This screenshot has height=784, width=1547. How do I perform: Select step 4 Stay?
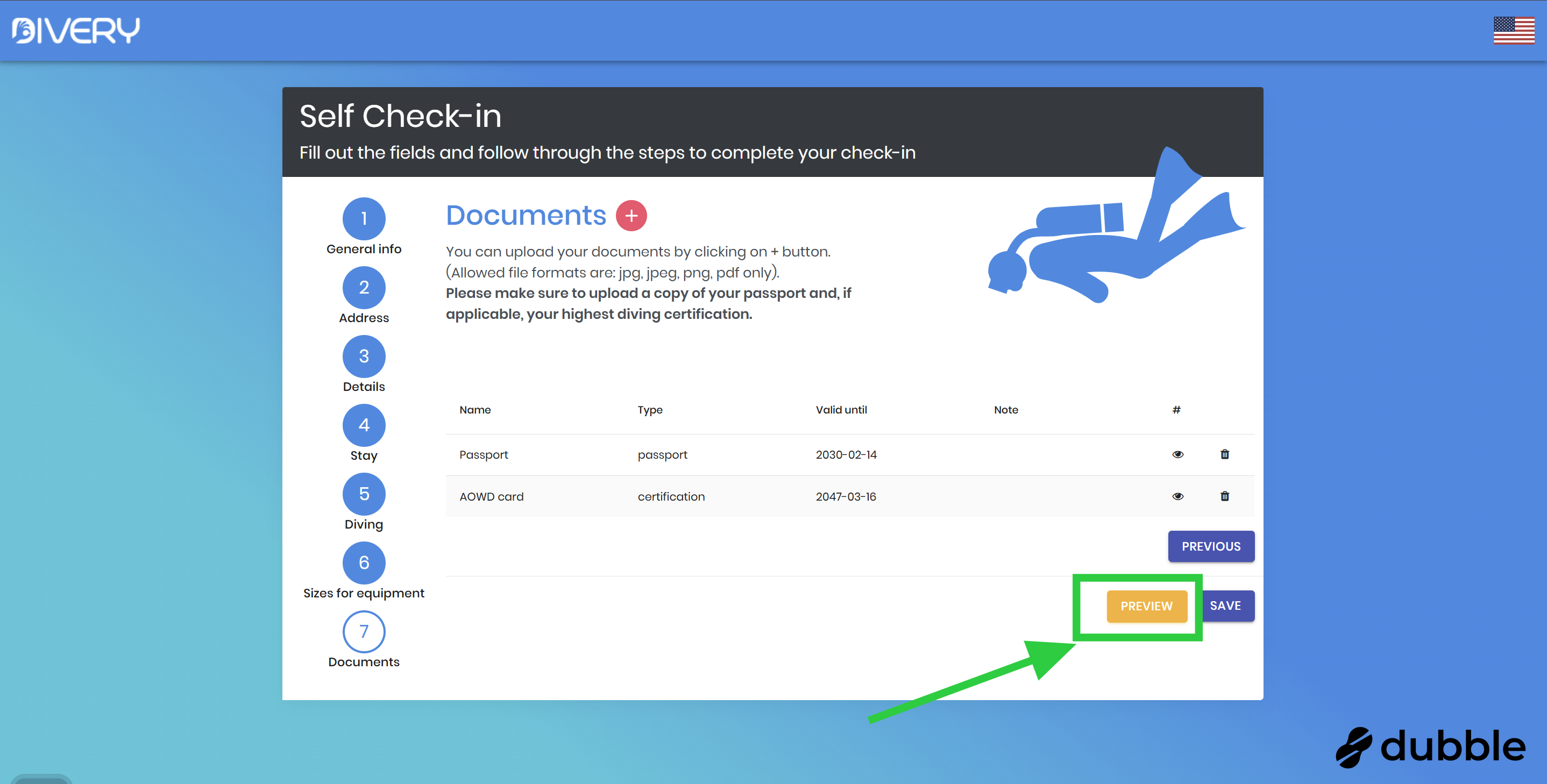[x=364, y=425]
